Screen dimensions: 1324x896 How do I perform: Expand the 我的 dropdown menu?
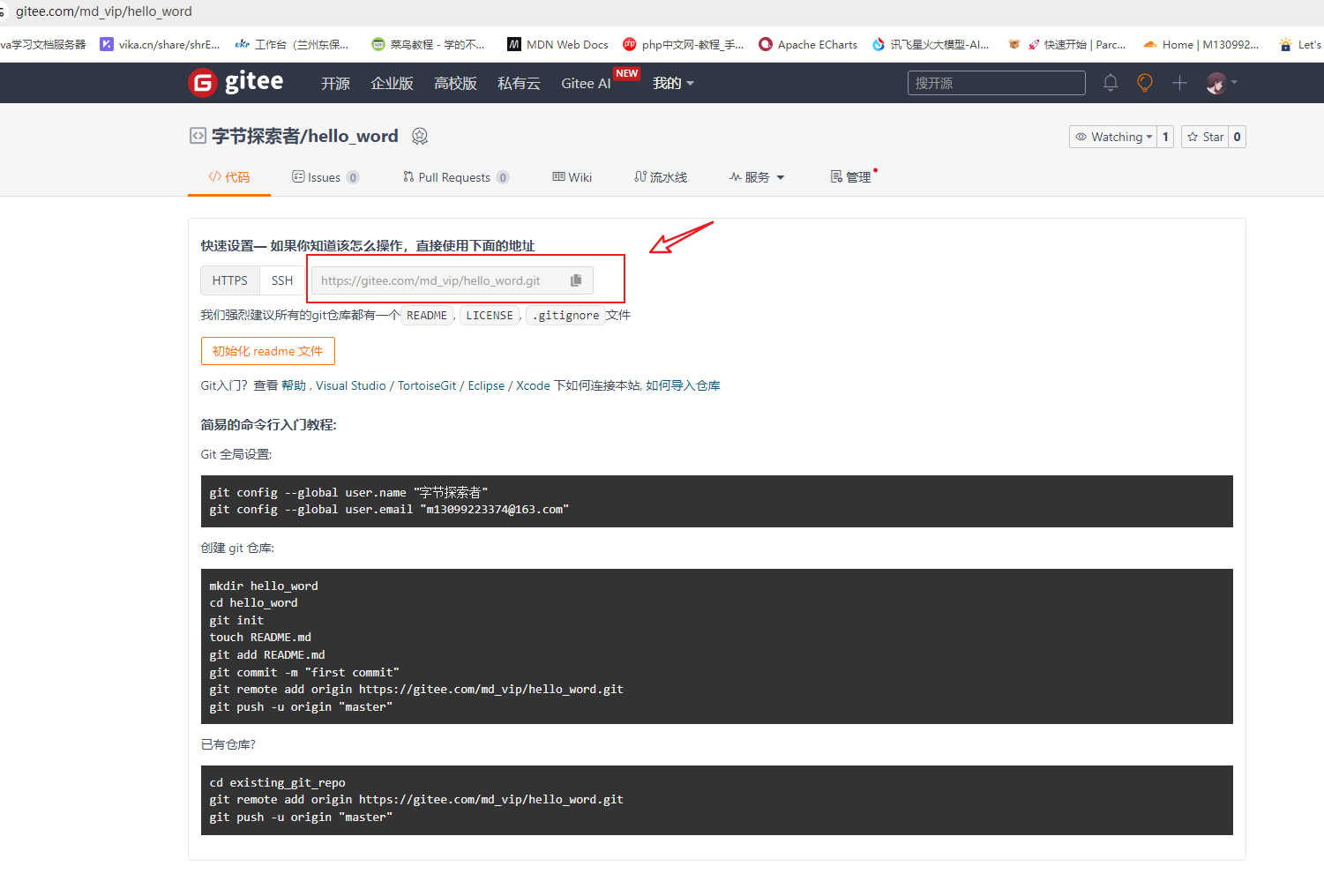(673, 83)
